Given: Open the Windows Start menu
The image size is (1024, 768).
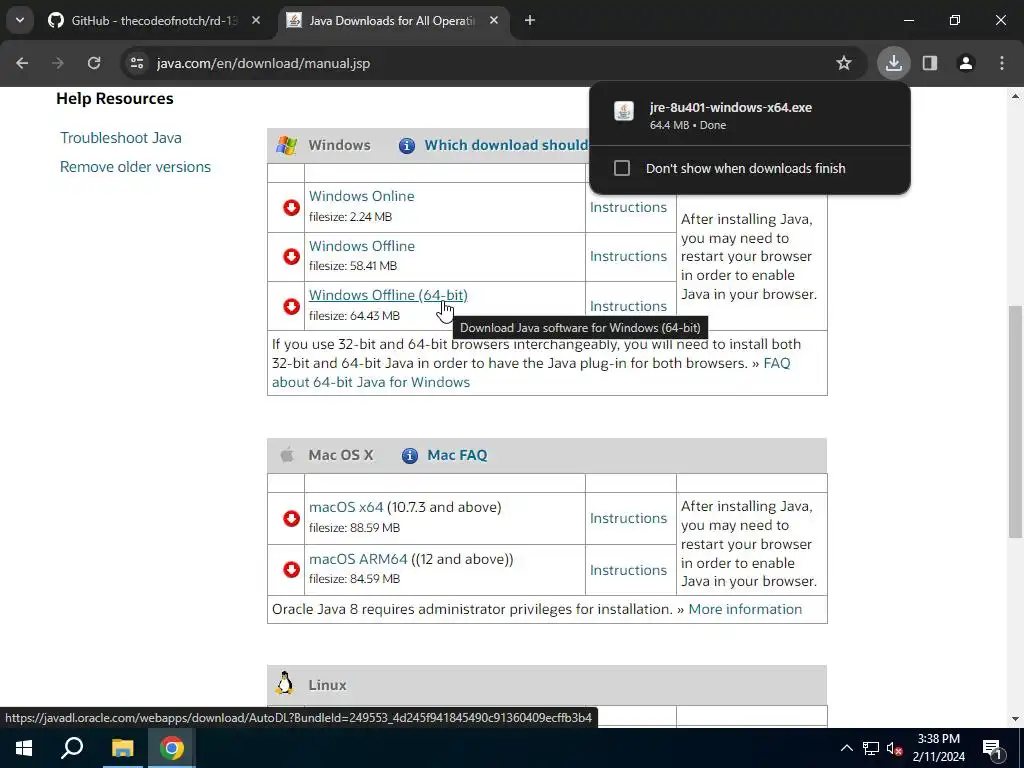Looking at the screenshot, I should (x=24, y=748).
